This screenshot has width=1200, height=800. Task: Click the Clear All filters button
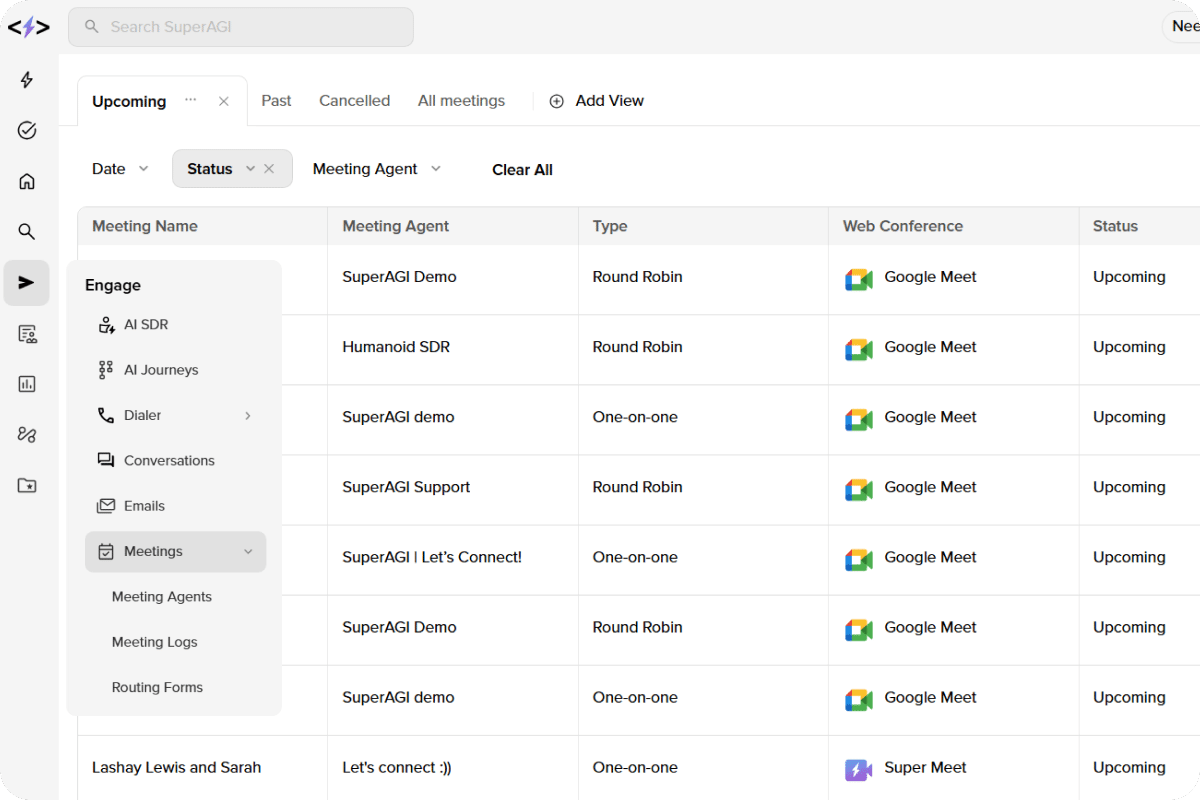(x=522, y=170)
